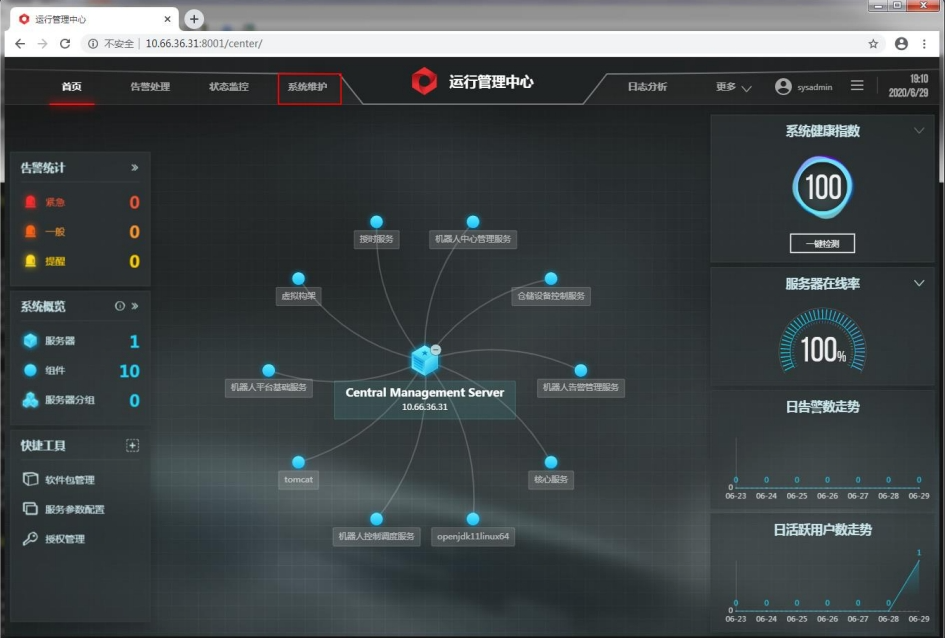Open 软件包管理 quick tool
Image resolution: width=948 pixels, height=638 pixels.
[x=69, y=480]
